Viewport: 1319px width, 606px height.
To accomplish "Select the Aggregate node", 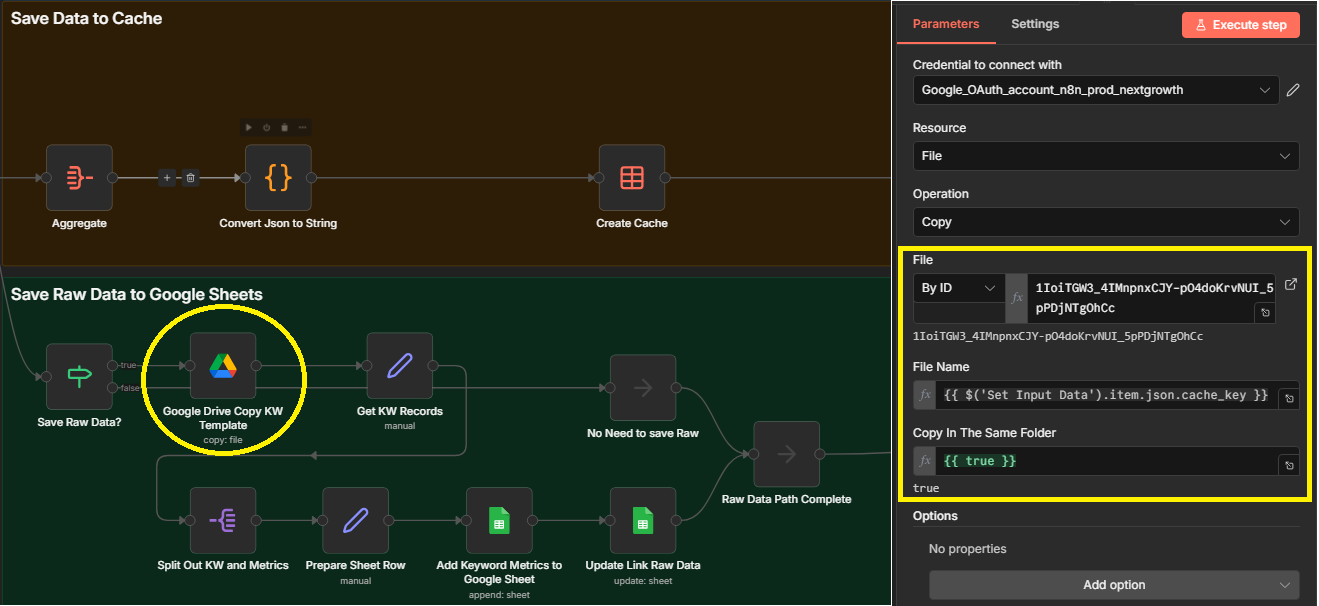I will (79, 178).
